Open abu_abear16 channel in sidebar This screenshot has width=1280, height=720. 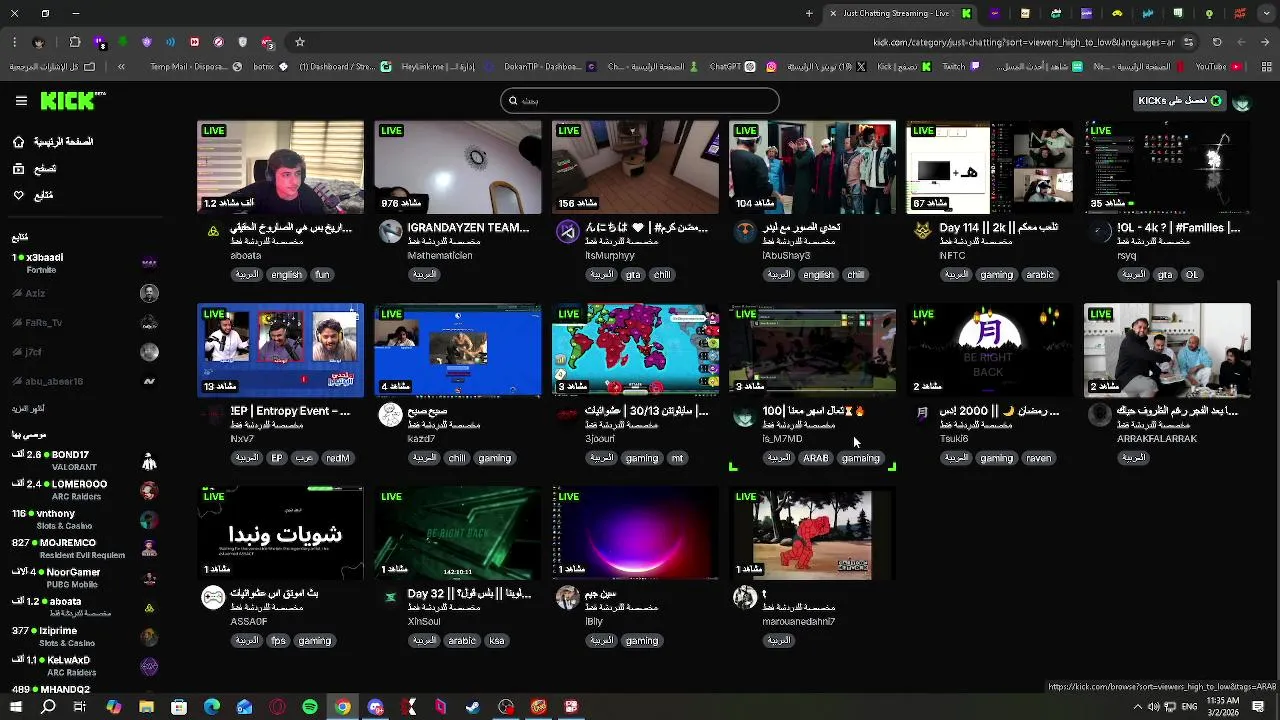(85, 381)
